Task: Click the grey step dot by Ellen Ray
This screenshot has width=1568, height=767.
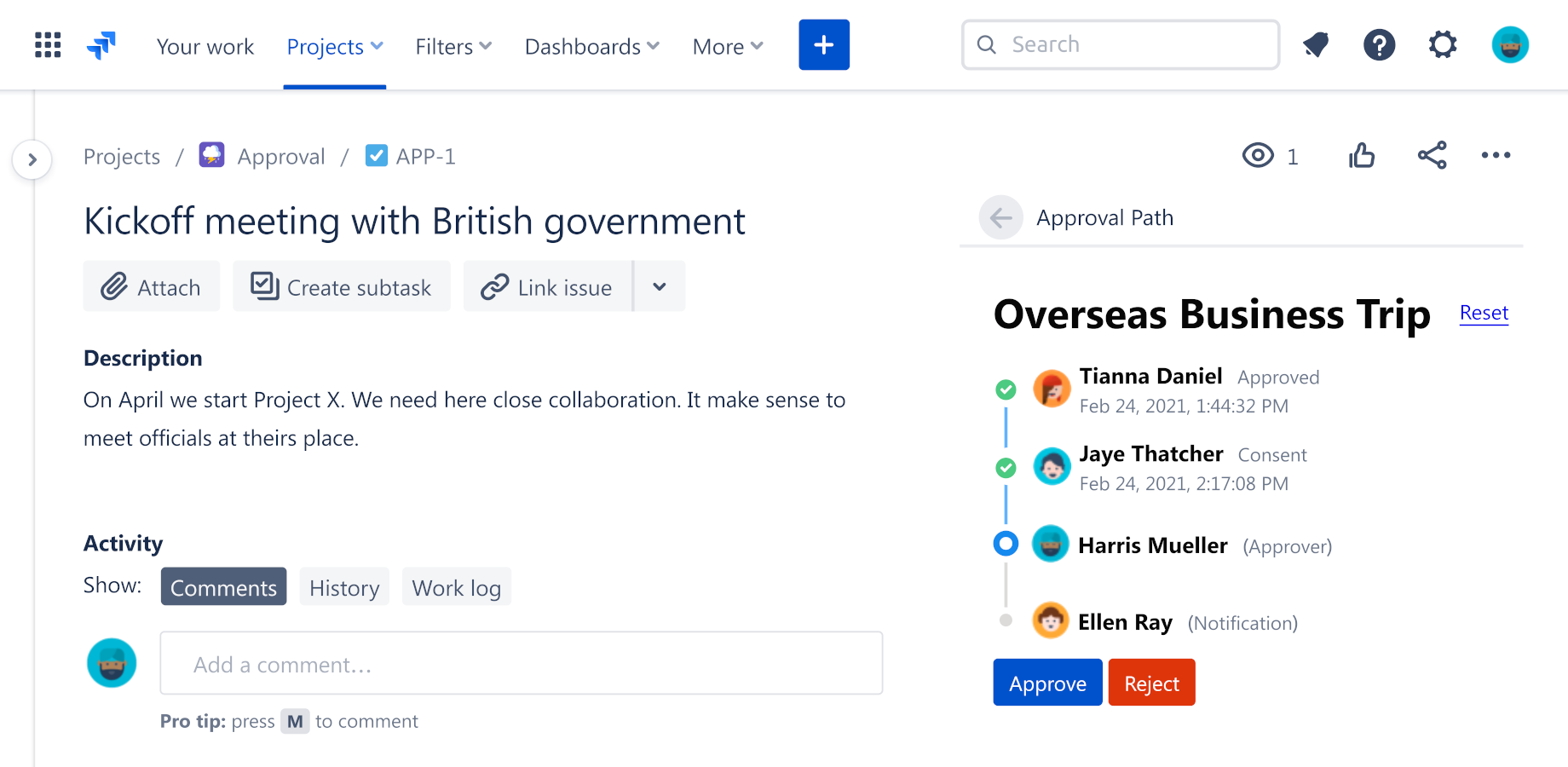Action: (1006, 620)
